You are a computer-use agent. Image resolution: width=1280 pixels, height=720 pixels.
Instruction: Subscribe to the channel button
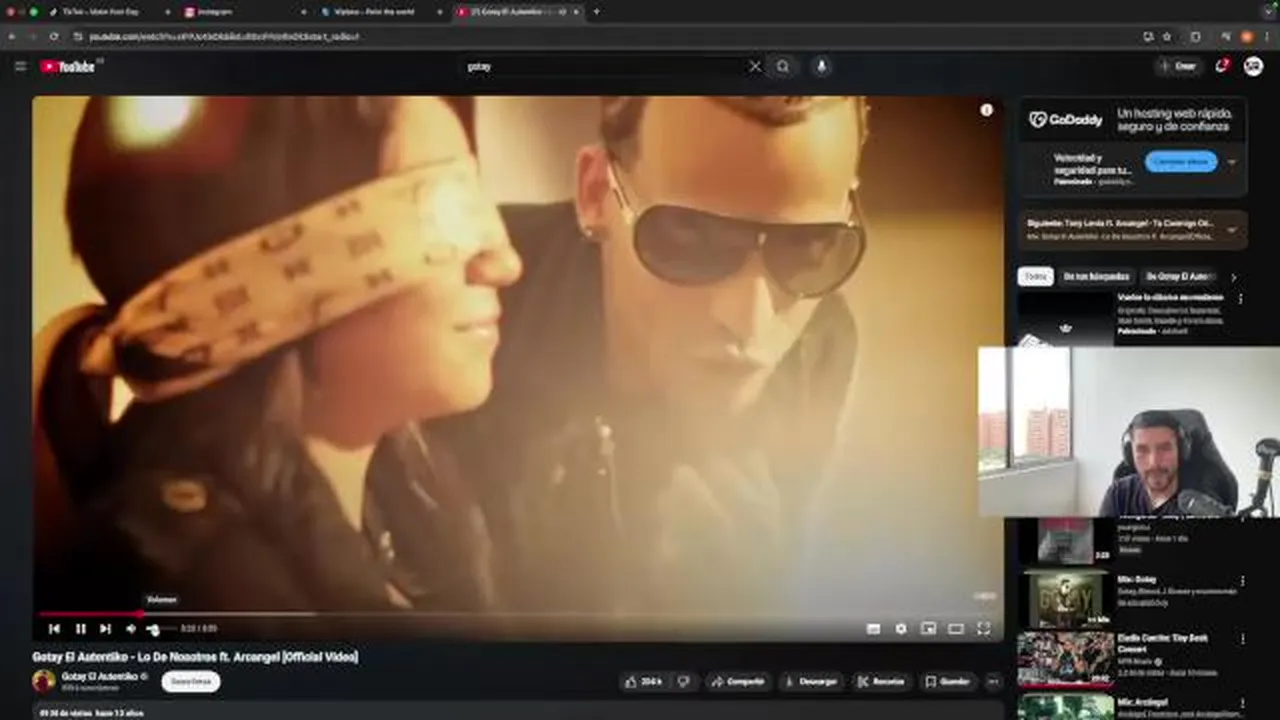click(190, 681)
